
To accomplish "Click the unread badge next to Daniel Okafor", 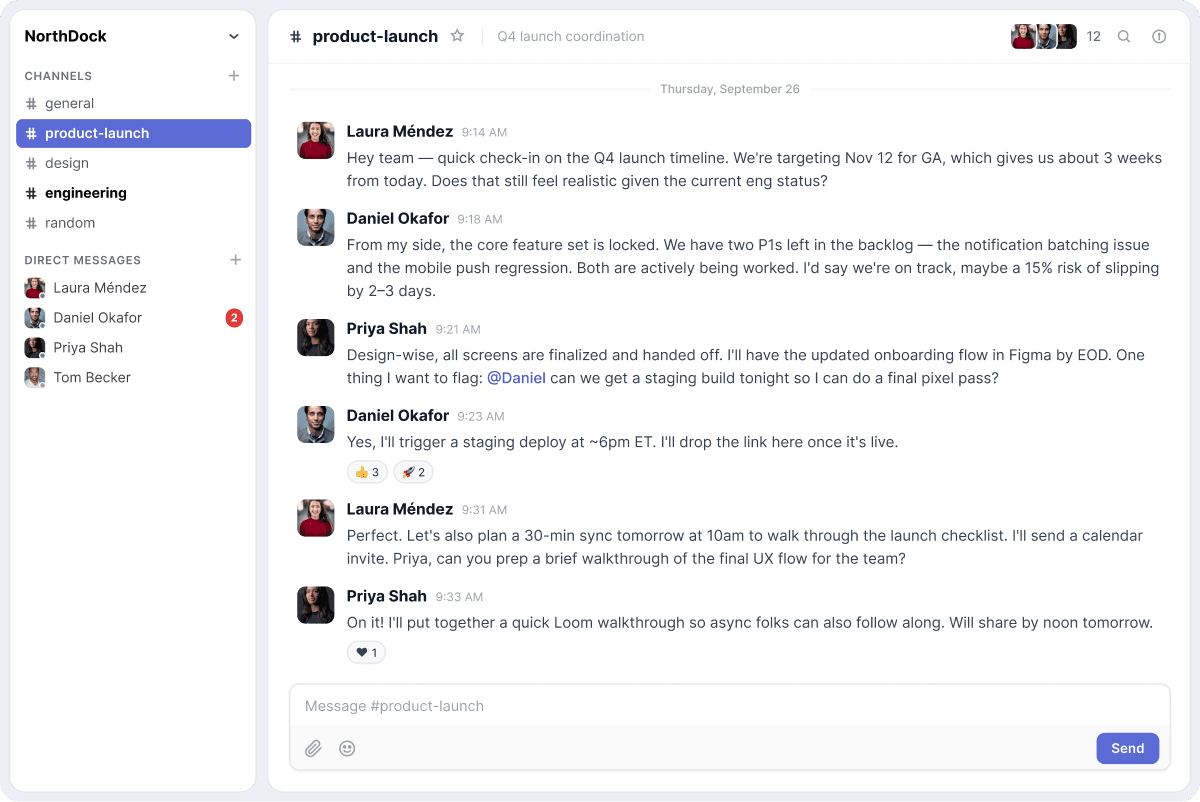I will pos(234,318).
